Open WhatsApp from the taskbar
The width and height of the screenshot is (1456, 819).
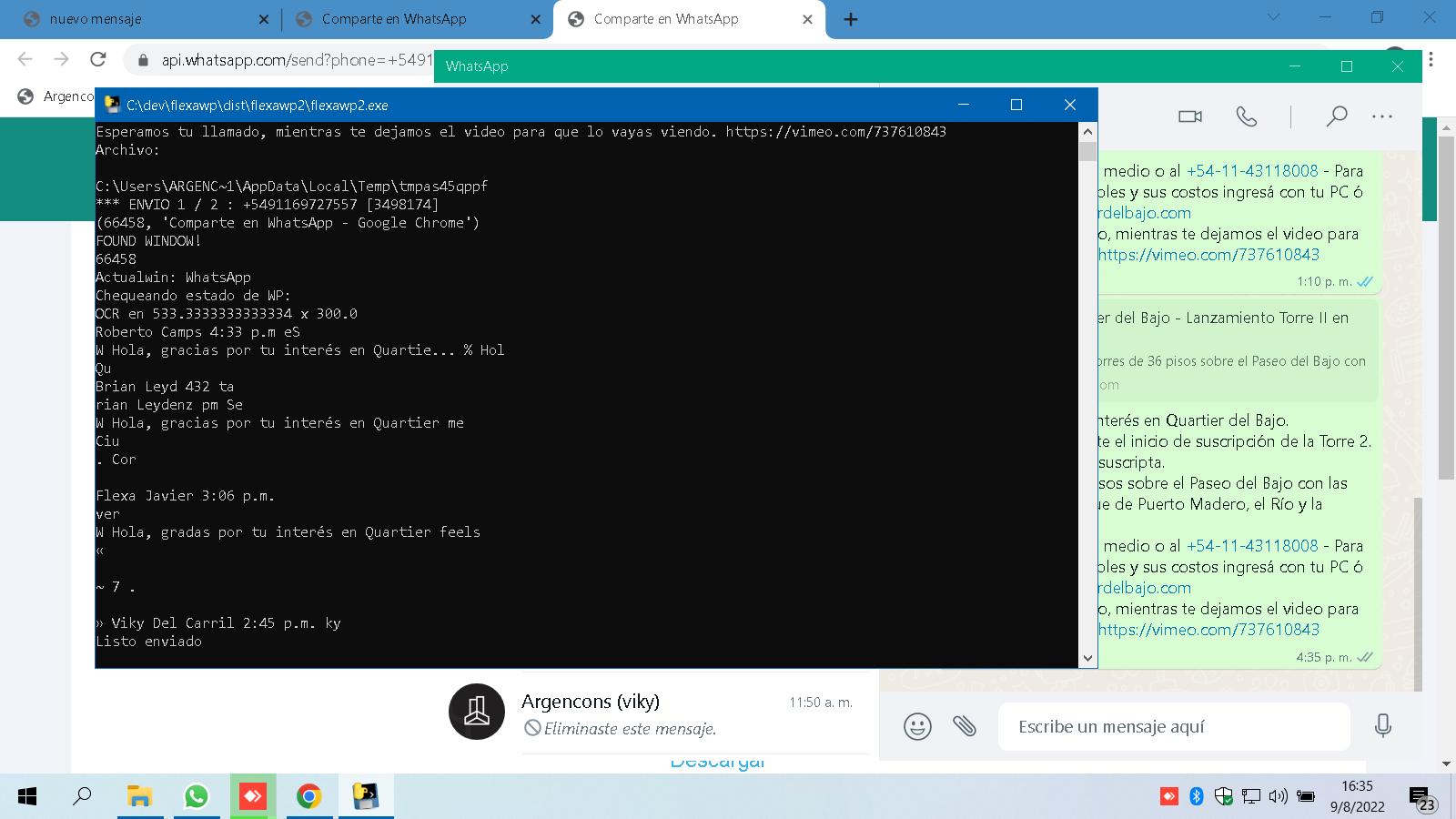tap(196, 796)
